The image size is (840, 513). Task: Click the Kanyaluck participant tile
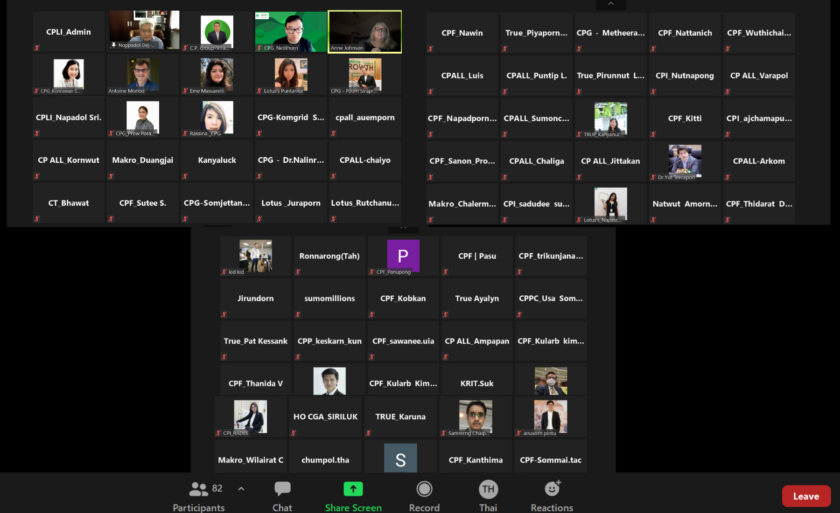(217, 160)
